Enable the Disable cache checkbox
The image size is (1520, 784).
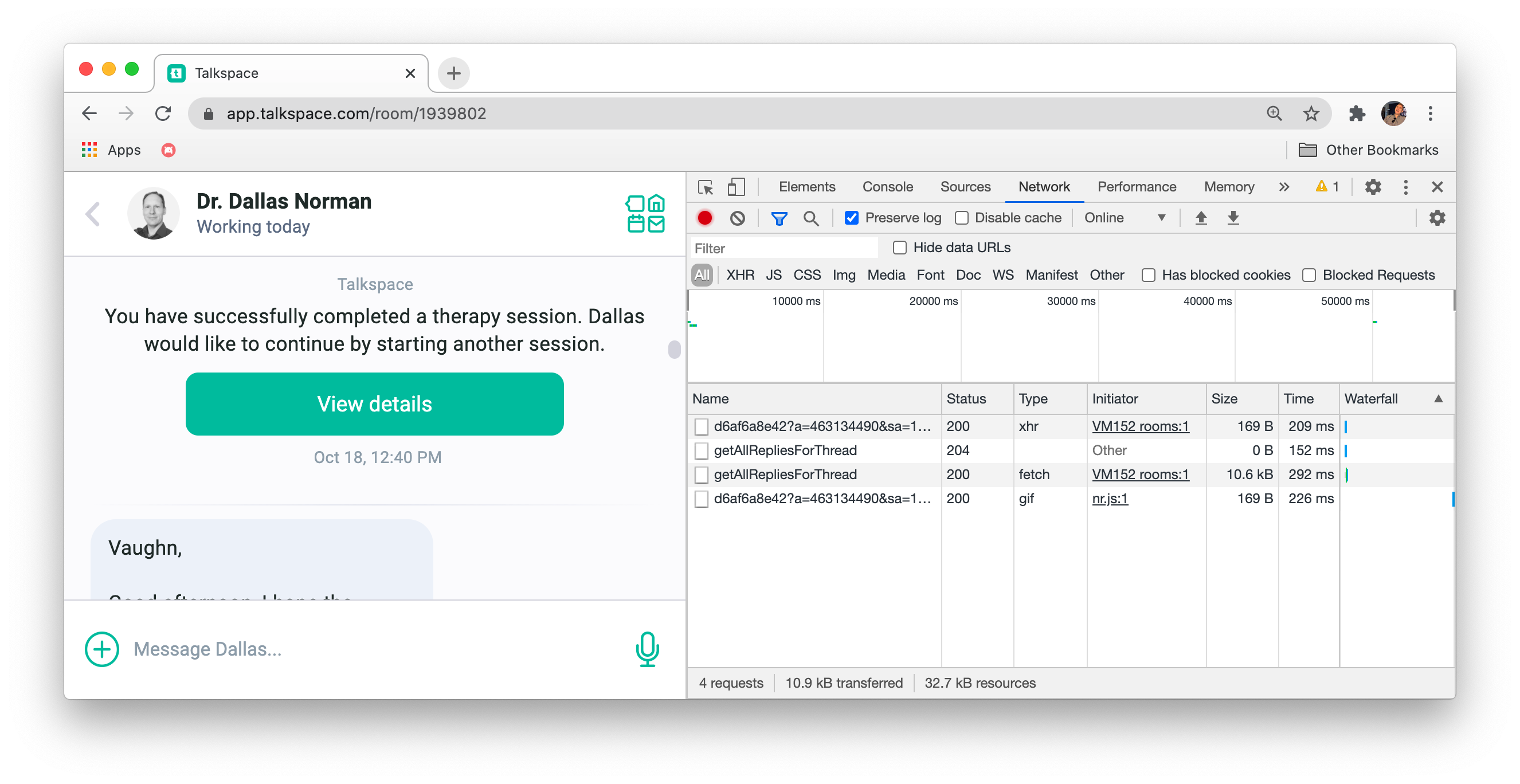pos(961,218)
